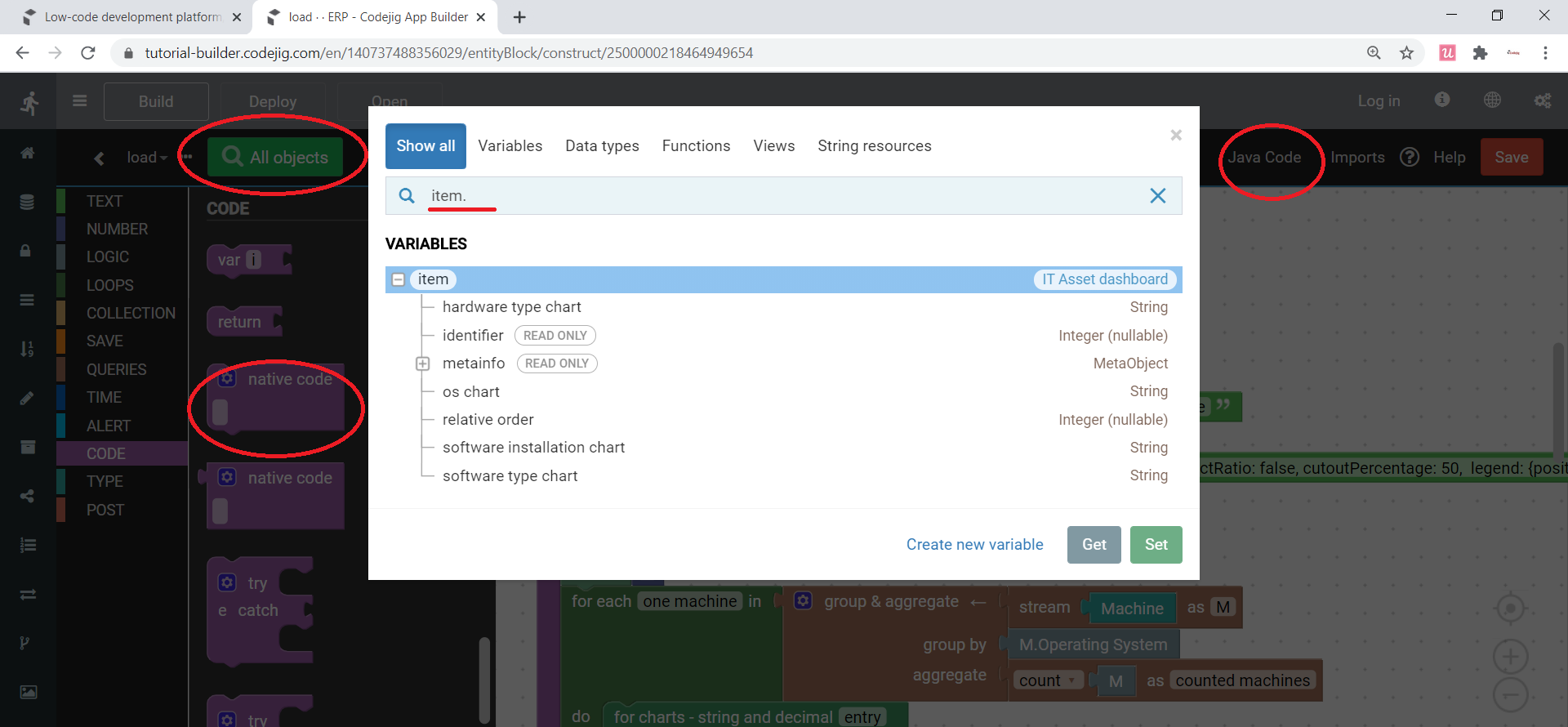Click the globe language icon
This screenshot has width=1568, height=727.
pyautogui.click(x=1491, y=100)
